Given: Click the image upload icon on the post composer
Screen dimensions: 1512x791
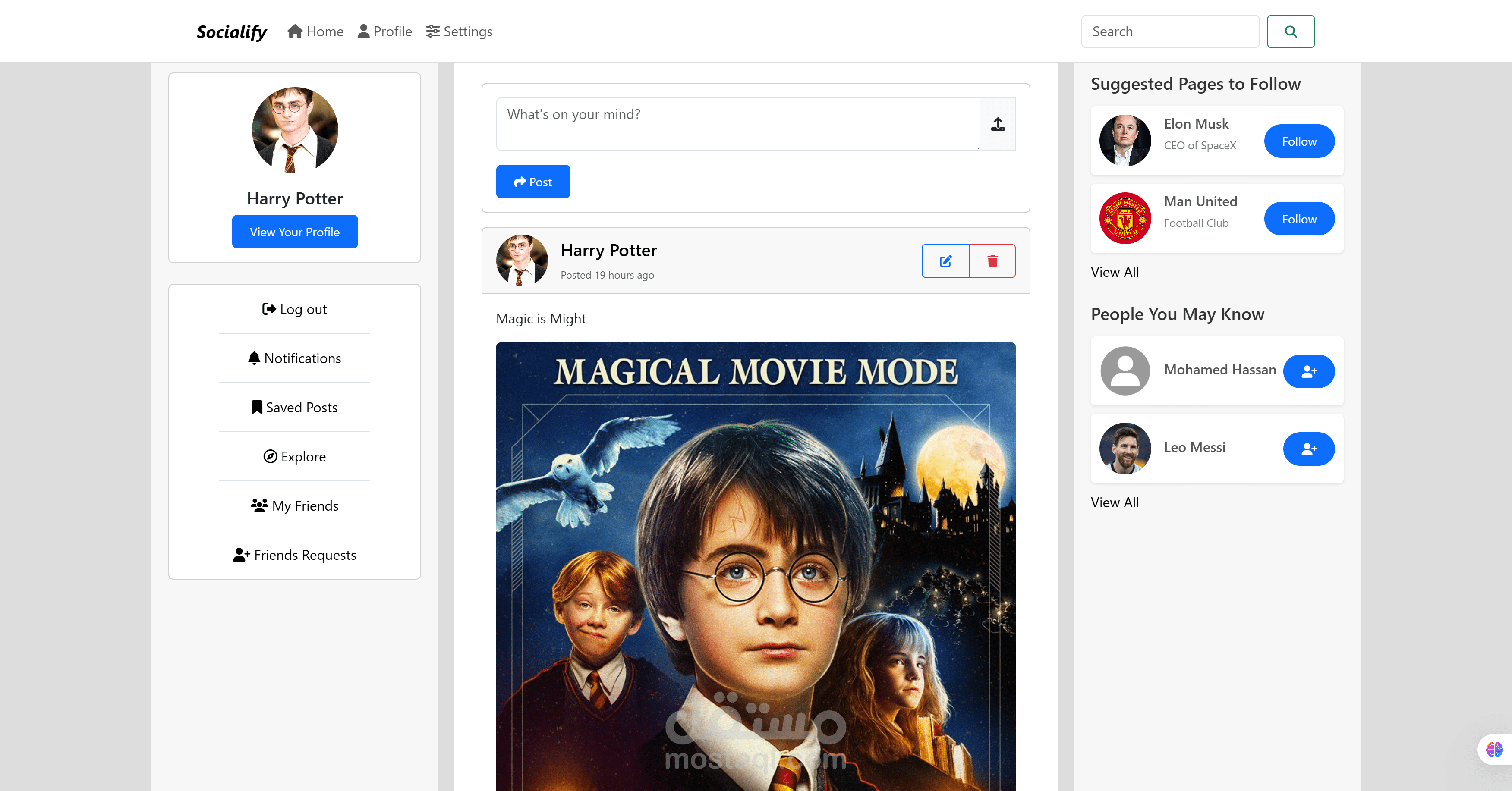Looking at the screenshot, I should click(x=997, y=124).
